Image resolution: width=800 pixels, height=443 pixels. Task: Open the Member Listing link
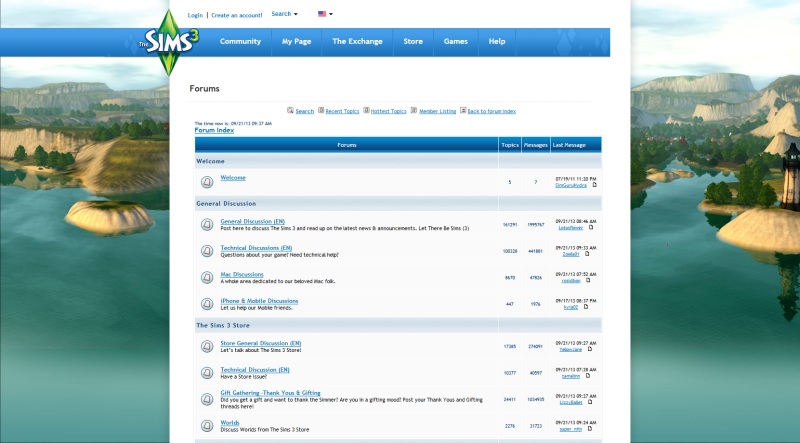[x=437, y=111]
